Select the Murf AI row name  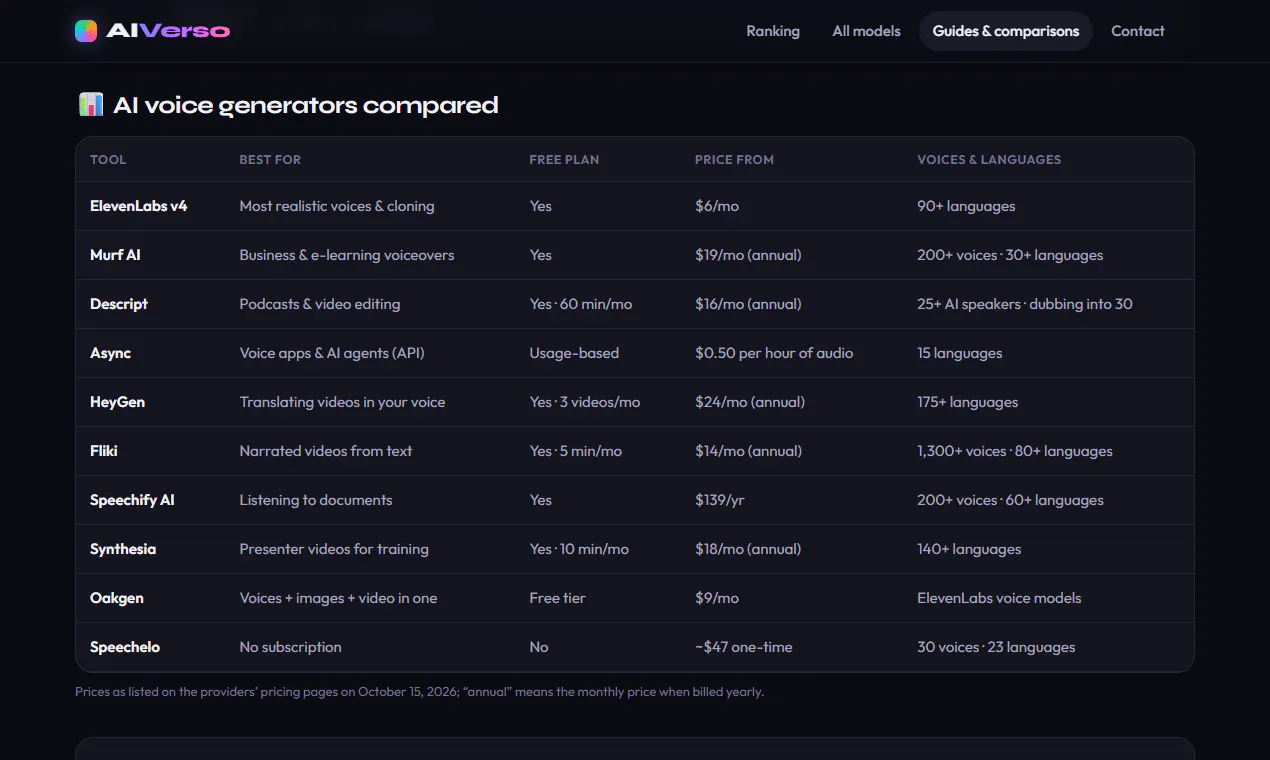click(x=115, y=255)
